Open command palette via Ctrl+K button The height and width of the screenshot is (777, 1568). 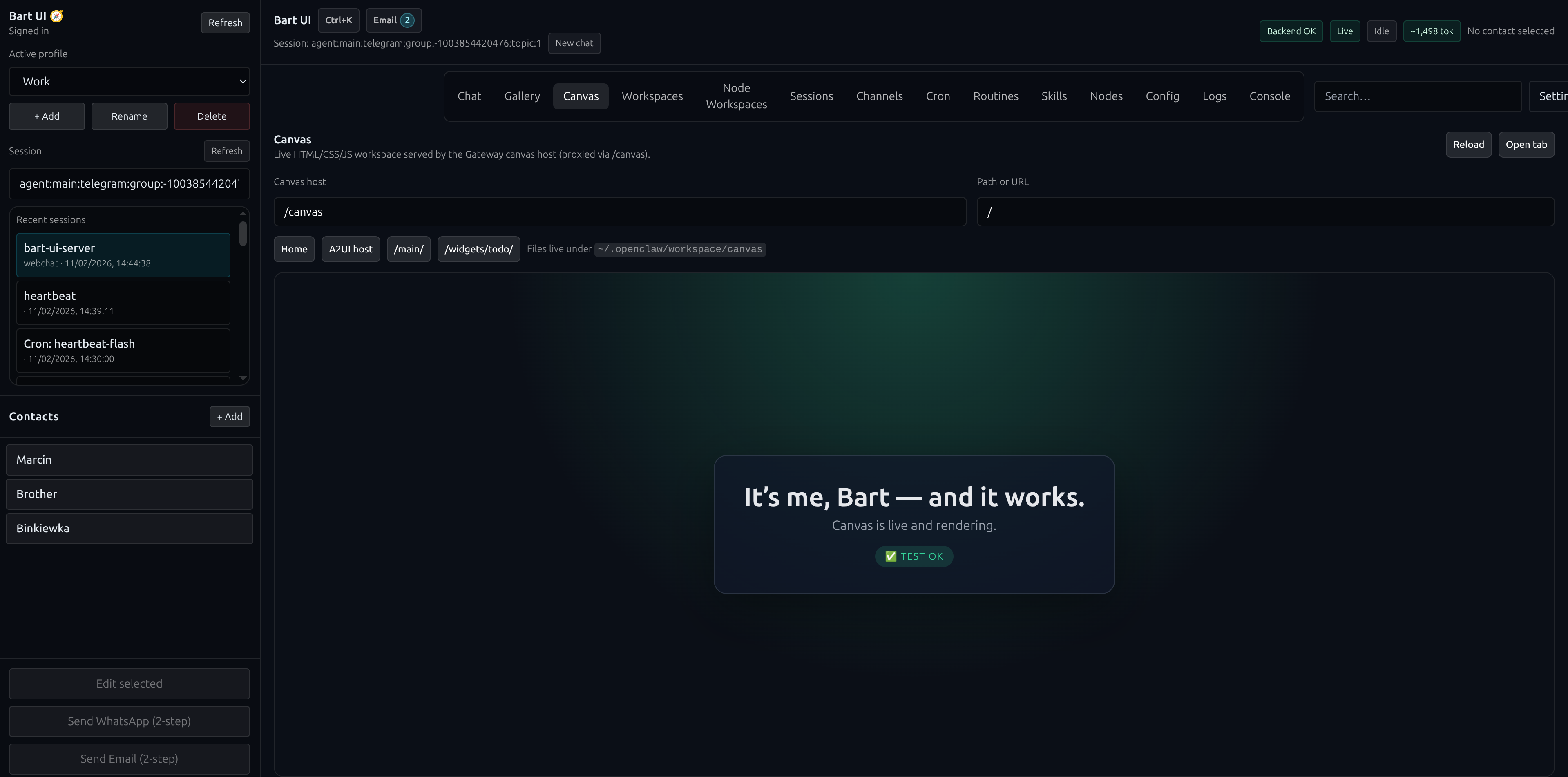pos(338,20)
